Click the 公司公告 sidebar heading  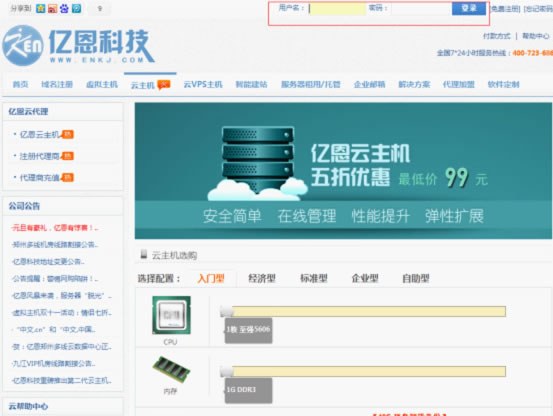(24, 206)
